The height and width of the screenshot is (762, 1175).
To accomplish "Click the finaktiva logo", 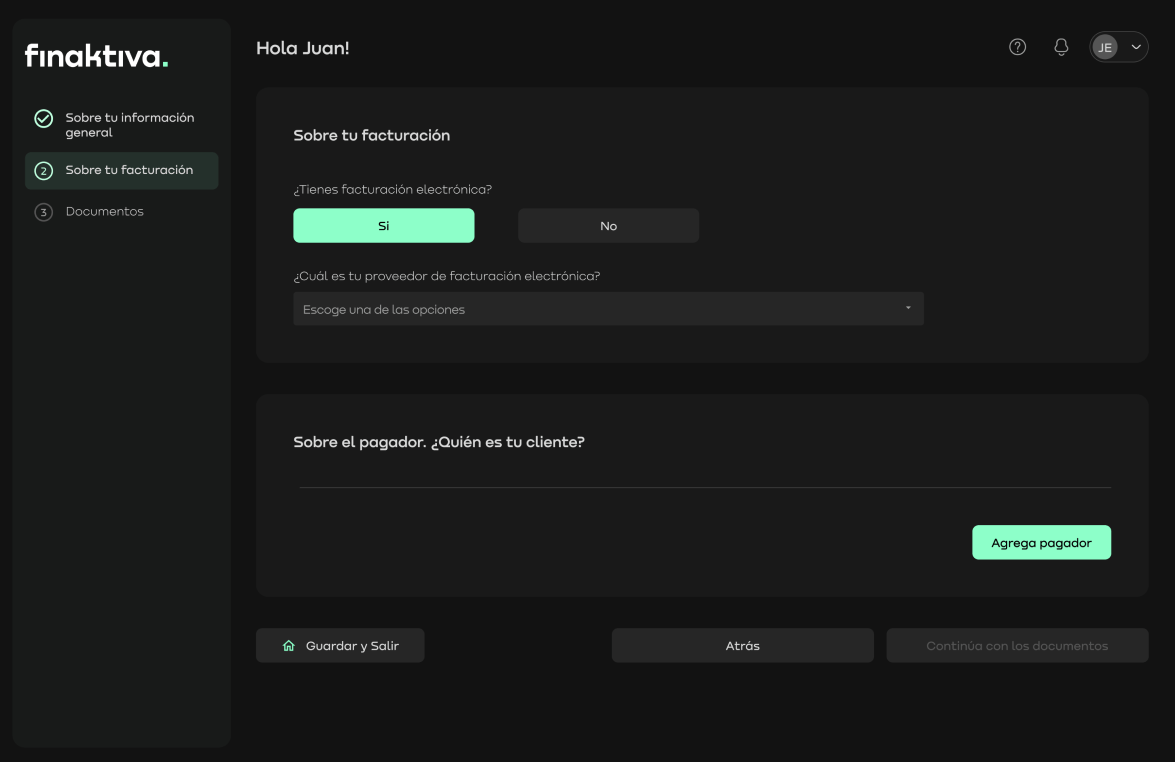I will [97, 55].
